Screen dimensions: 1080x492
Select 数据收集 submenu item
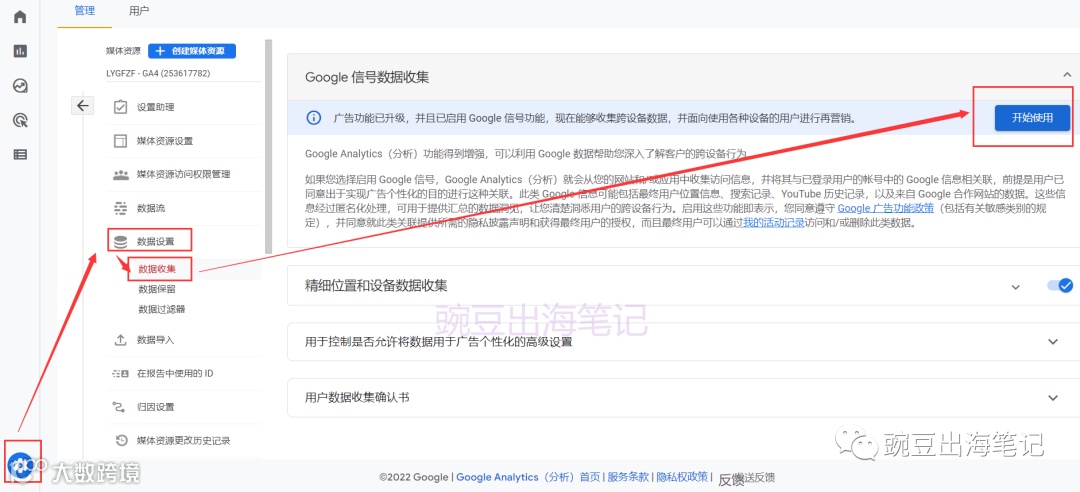pos(156,269)
